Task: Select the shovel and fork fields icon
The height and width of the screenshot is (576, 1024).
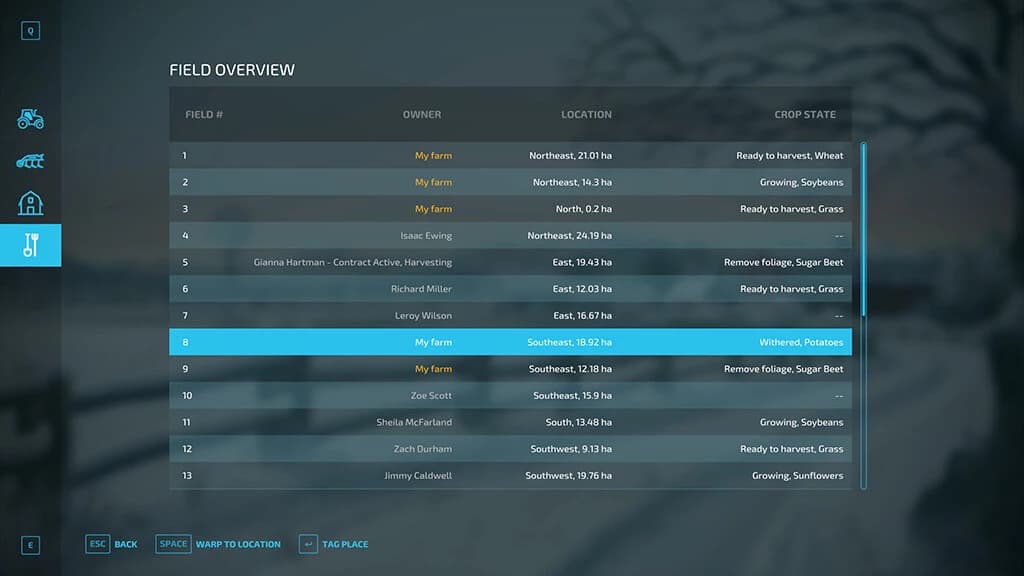Action: coord(31,245)
